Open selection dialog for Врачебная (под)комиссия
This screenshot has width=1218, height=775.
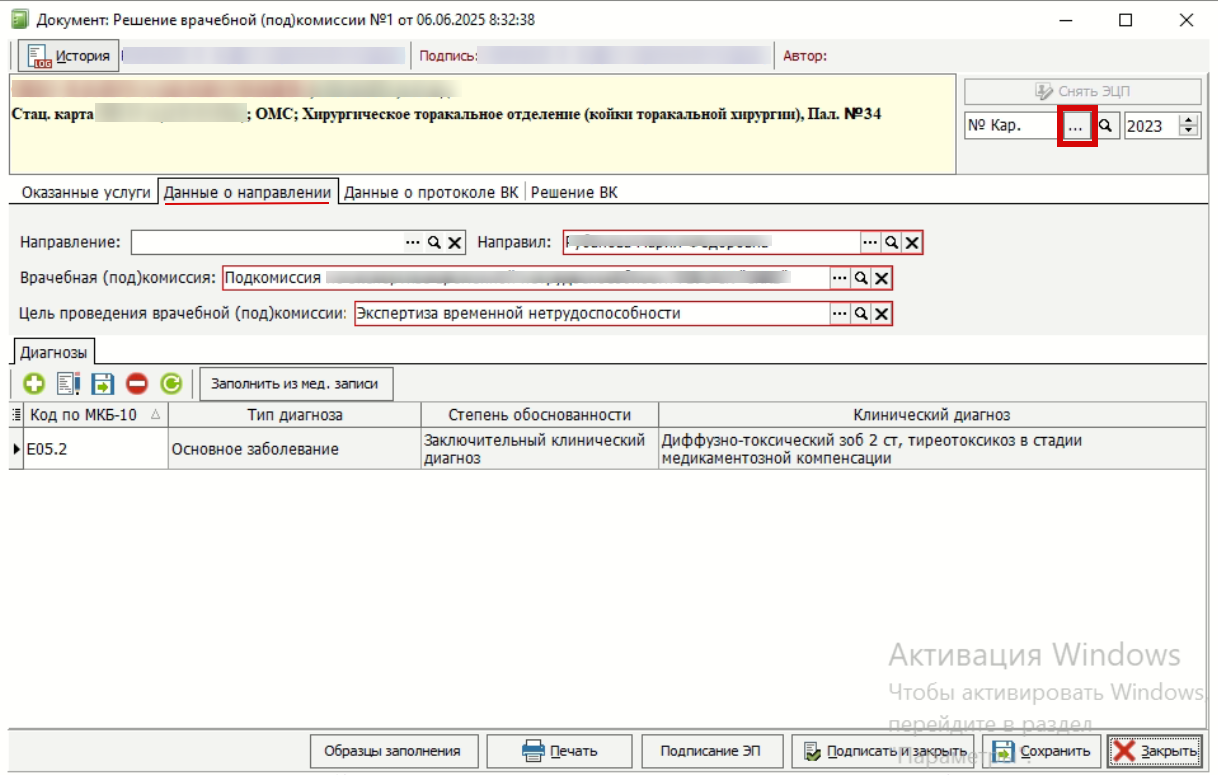point(839,278)
